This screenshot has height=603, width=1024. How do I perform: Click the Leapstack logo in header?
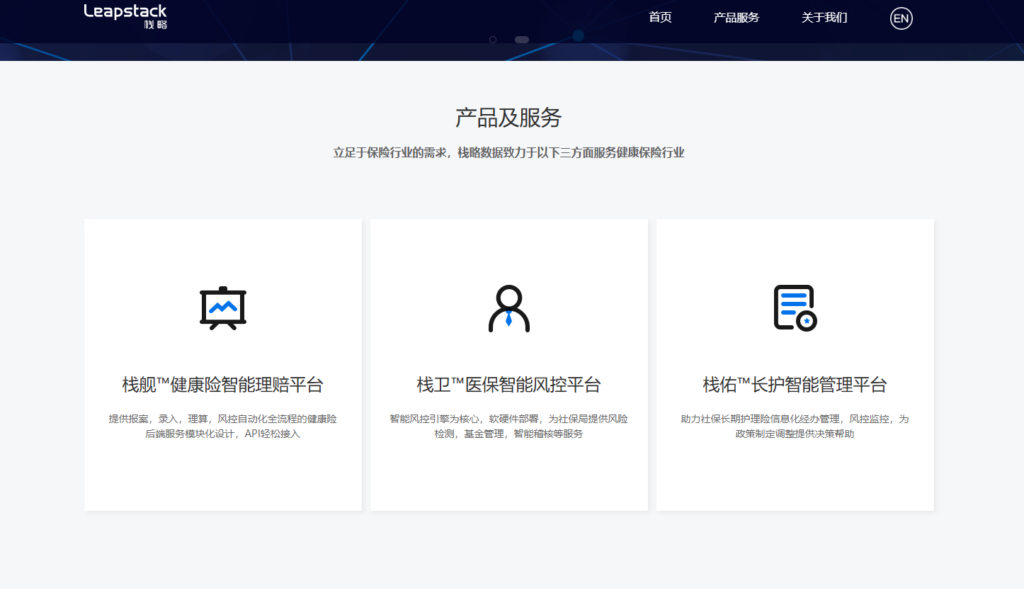click(125, 11)
